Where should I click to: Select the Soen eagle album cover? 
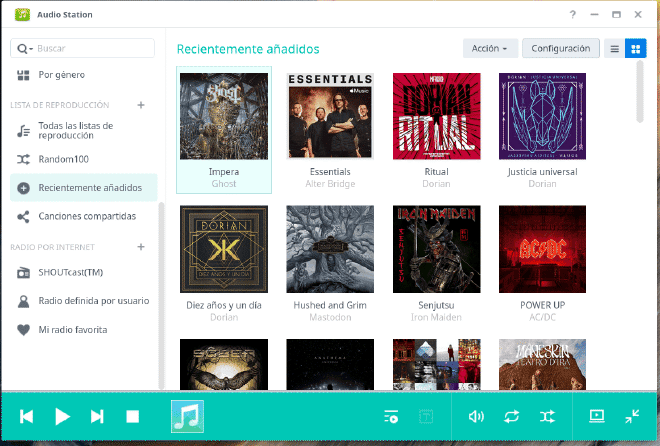(224, 364)
